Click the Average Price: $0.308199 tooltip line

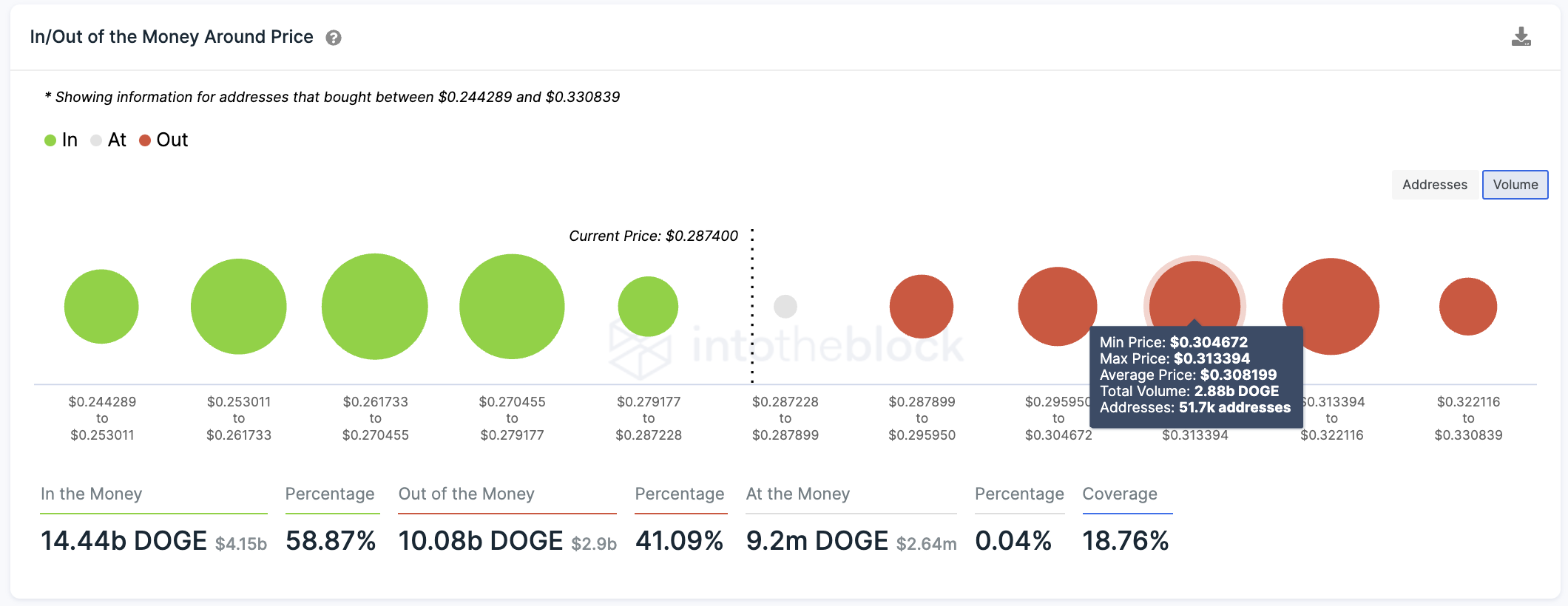pyautogui.click(x=1189, y=375)
